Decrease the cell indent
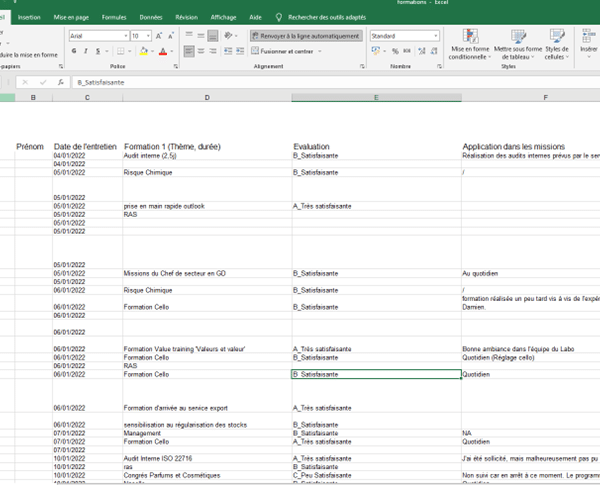This screenshot has width=600, height=485. [x=228, y=51]
